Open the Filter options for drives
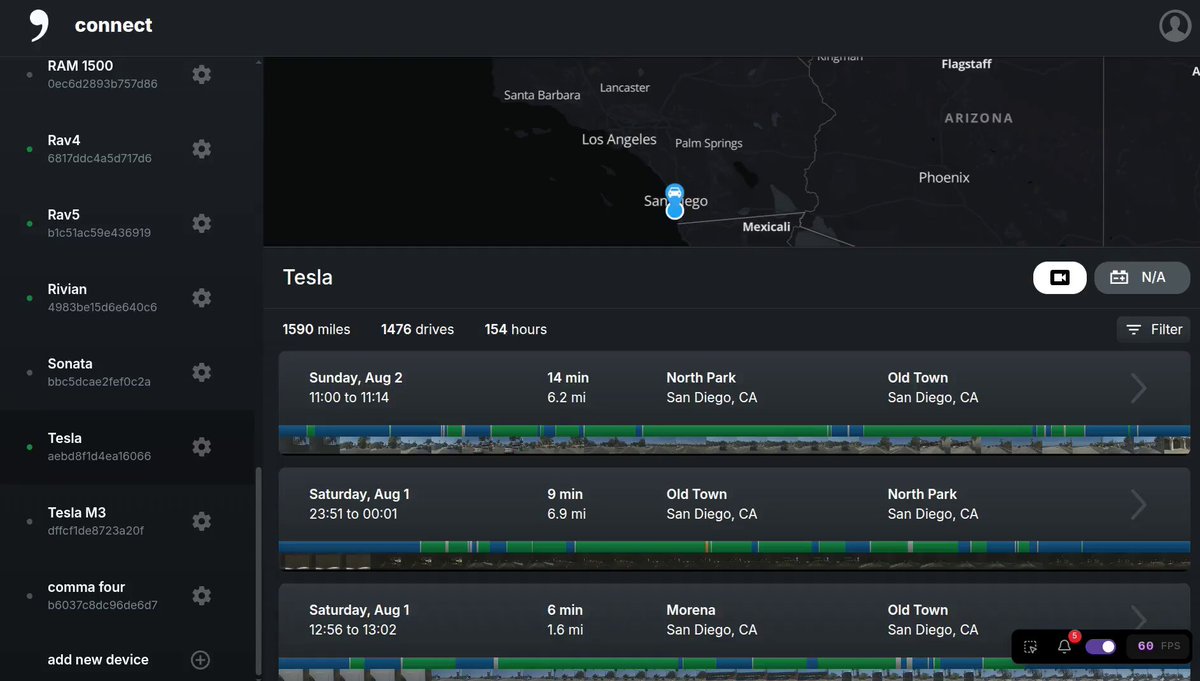 click(1154, 329)
